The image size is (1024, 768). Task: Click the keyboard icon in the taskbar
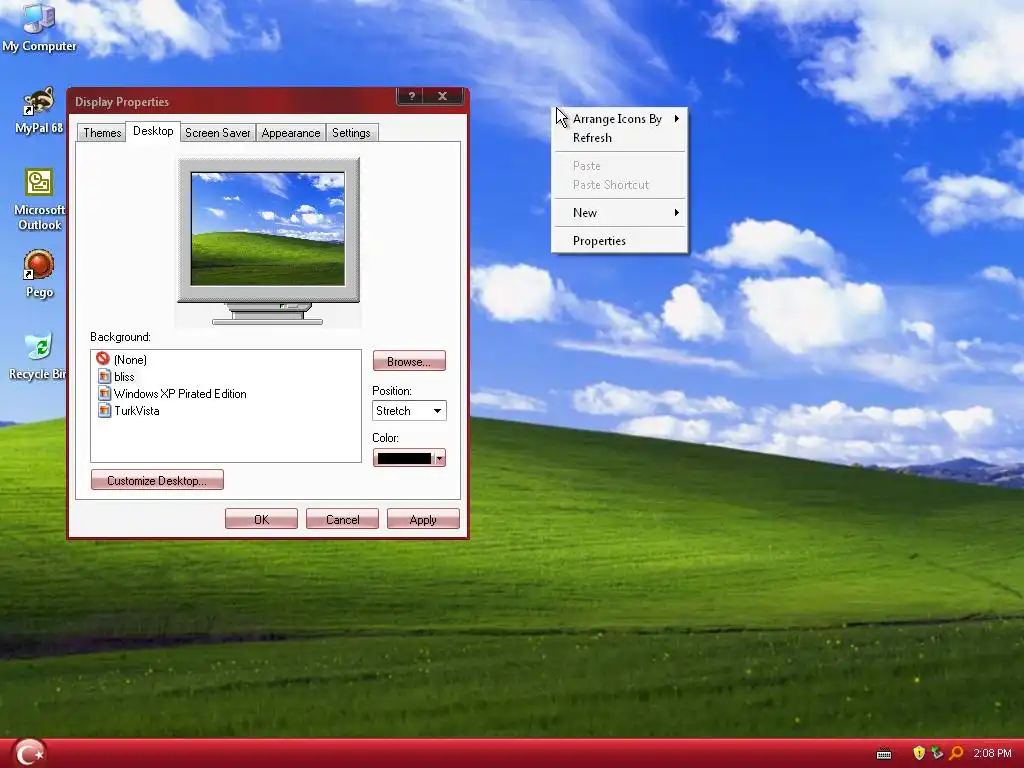884,754
